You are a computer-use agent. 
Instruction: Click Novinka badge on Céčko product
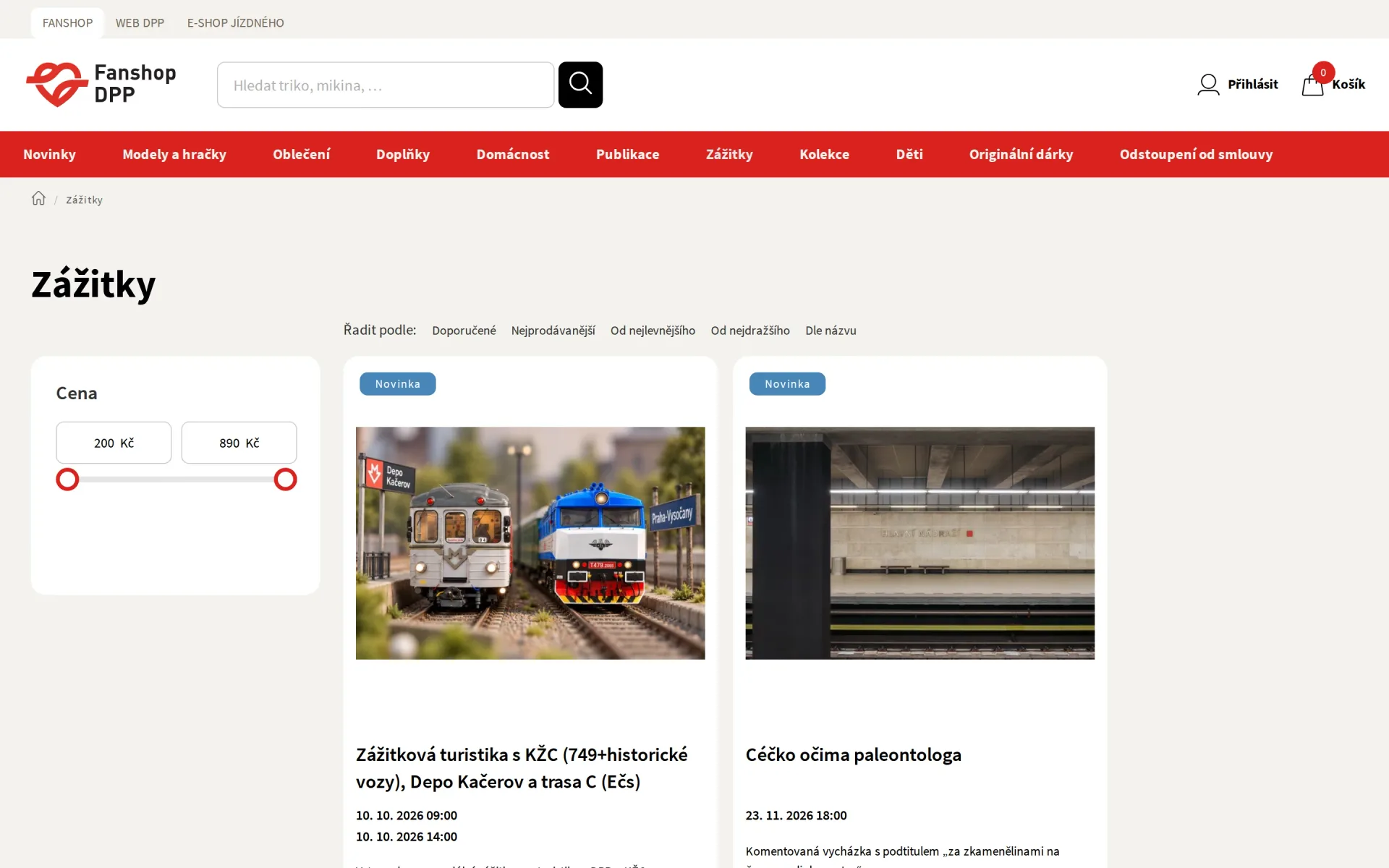point(787,383)
